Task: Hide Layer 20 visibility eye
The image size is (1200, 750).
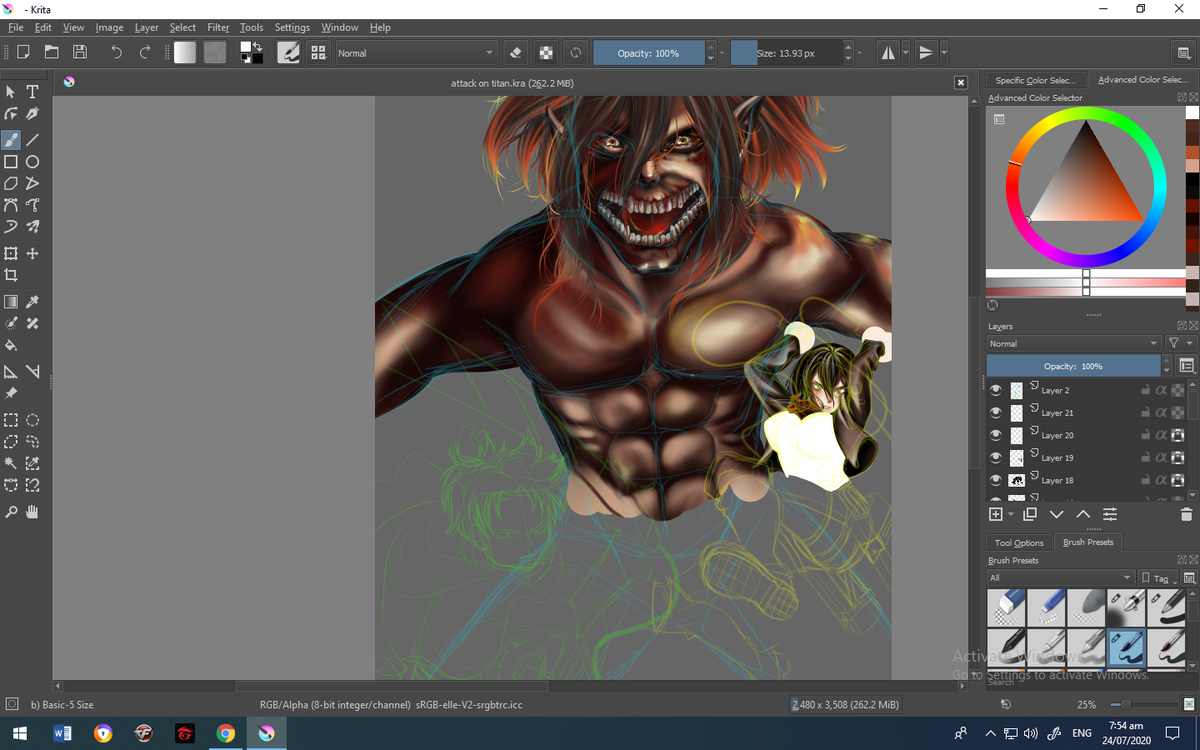Action: pos(996,435)
